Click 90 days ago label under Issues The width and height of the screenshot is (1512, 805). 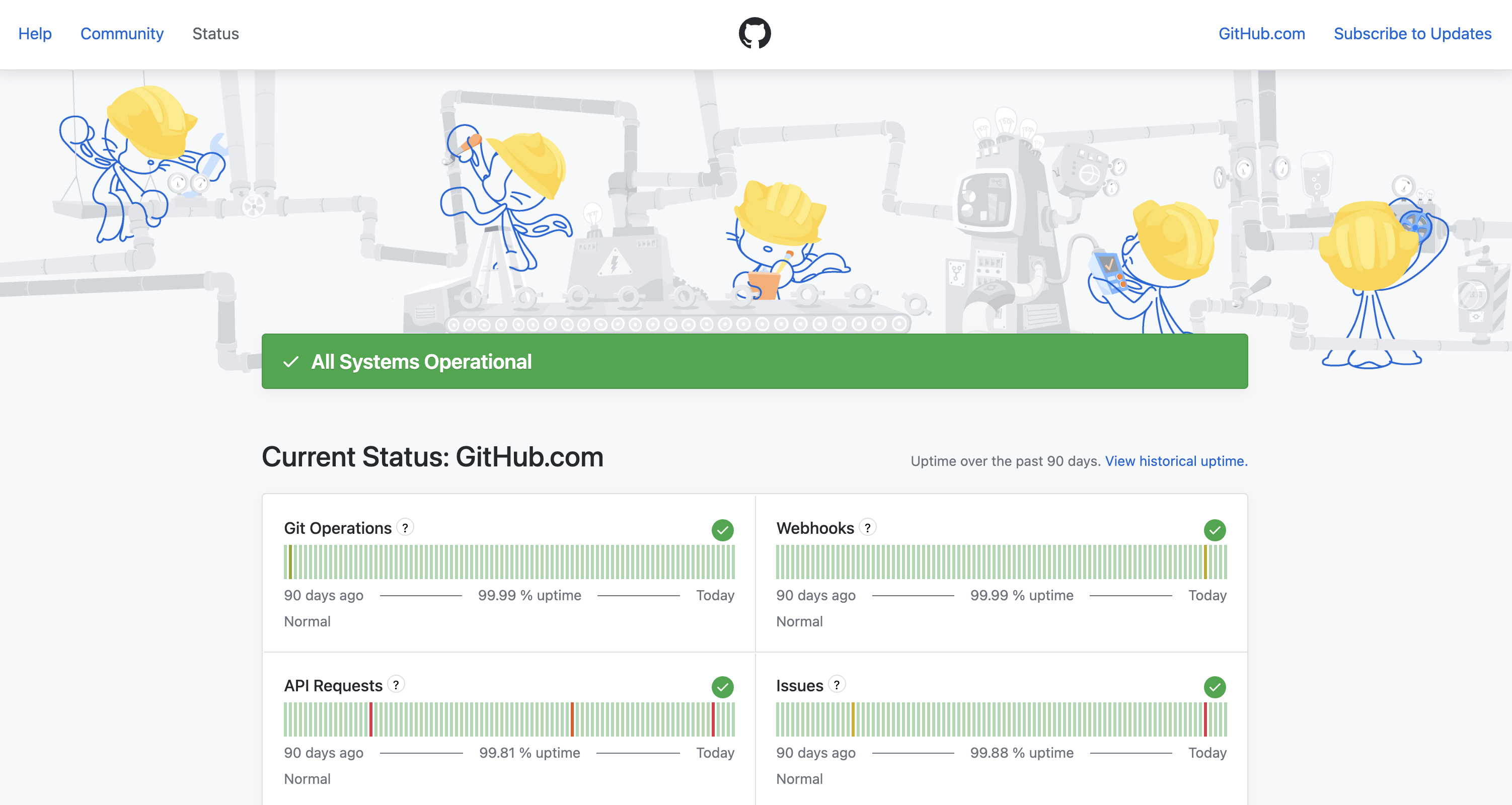[x=816, y=753]
